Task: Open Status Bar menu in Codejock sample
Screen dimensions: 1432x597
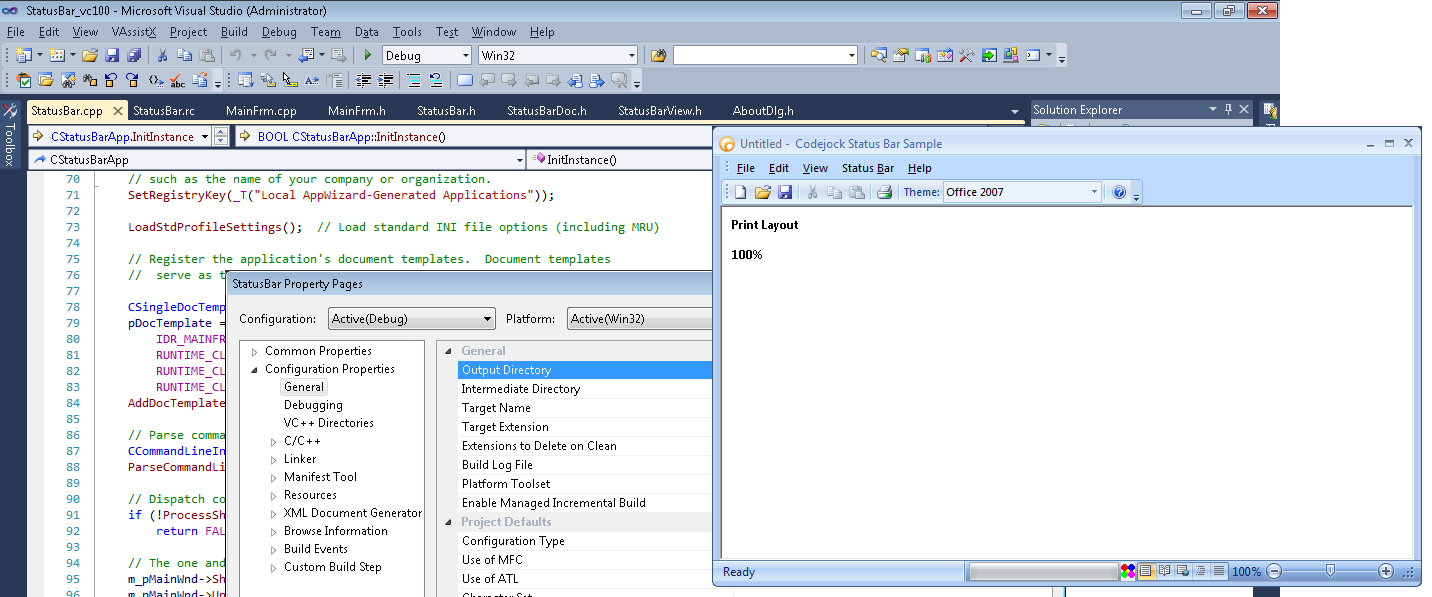Action: click(x=868, y=168)
